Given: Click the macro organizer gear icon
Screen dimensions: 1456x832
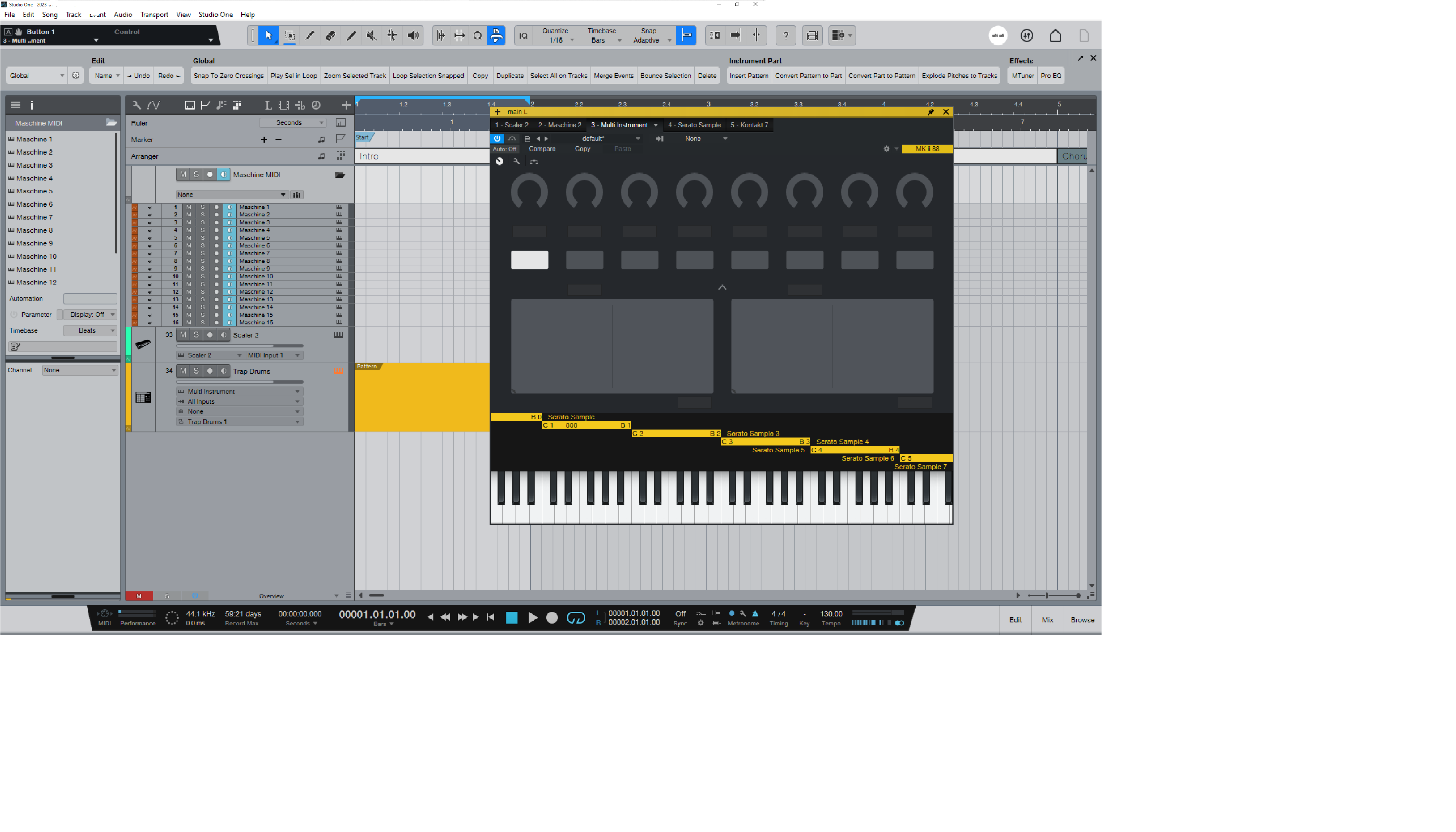Looking at the screenshot, I should pyautogui.click(x=75, y=75).
